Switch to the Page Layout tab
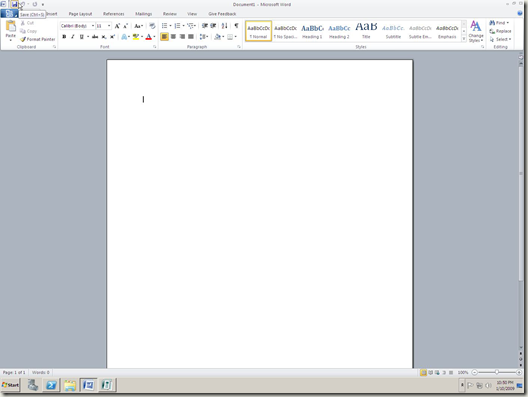The width and height of the screenshot is (528, 397). (80, 14)
